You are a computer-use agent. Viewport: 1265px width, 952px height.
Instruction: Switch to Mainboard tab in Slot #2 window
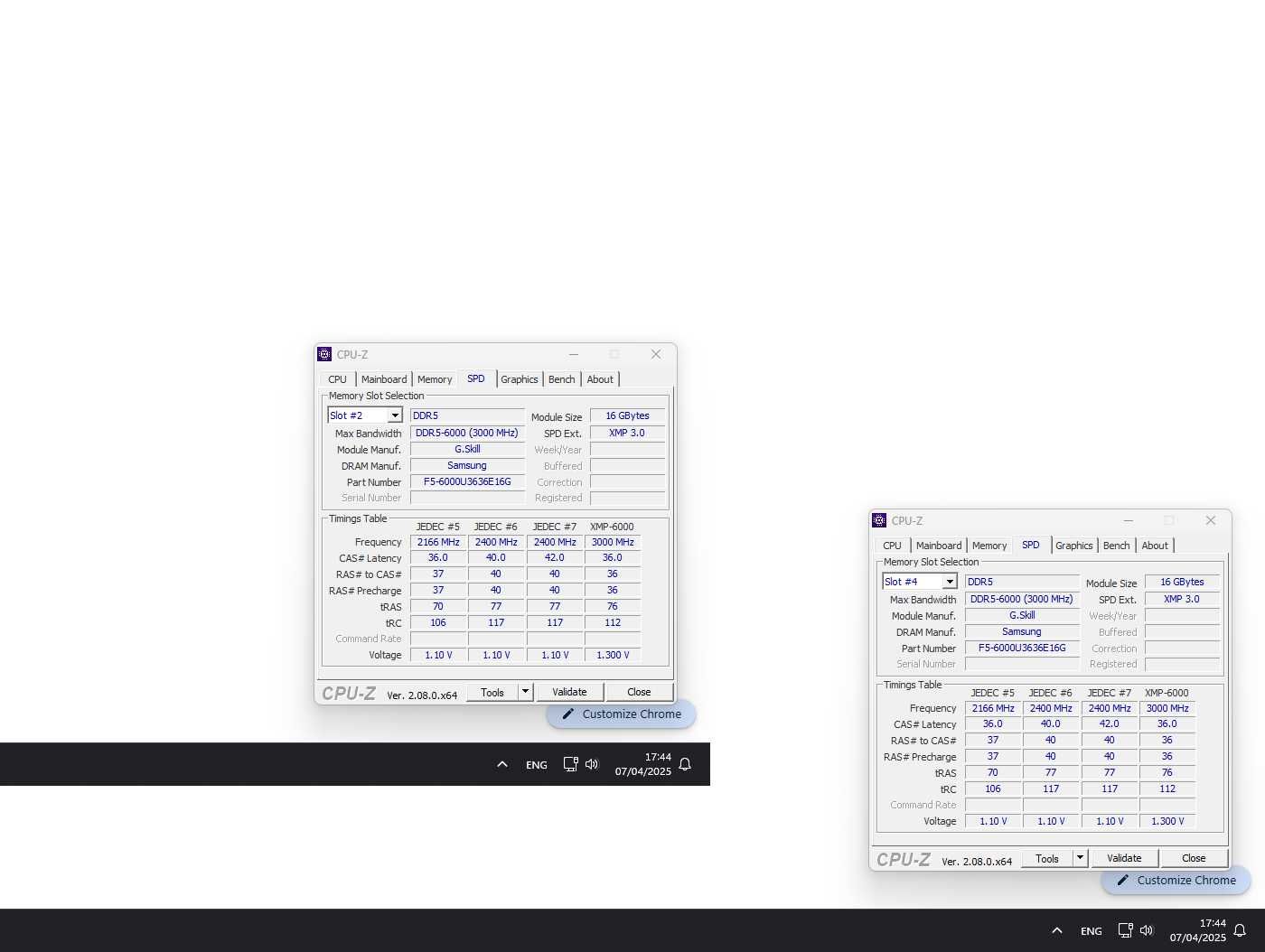[384, 379]
